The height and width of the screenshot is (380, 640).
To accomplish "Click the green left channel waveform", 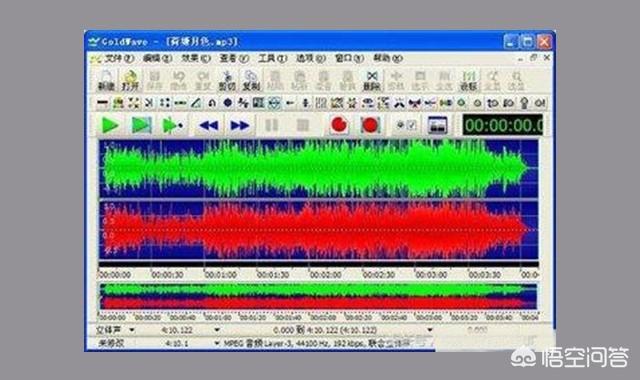I will [319, 169].
